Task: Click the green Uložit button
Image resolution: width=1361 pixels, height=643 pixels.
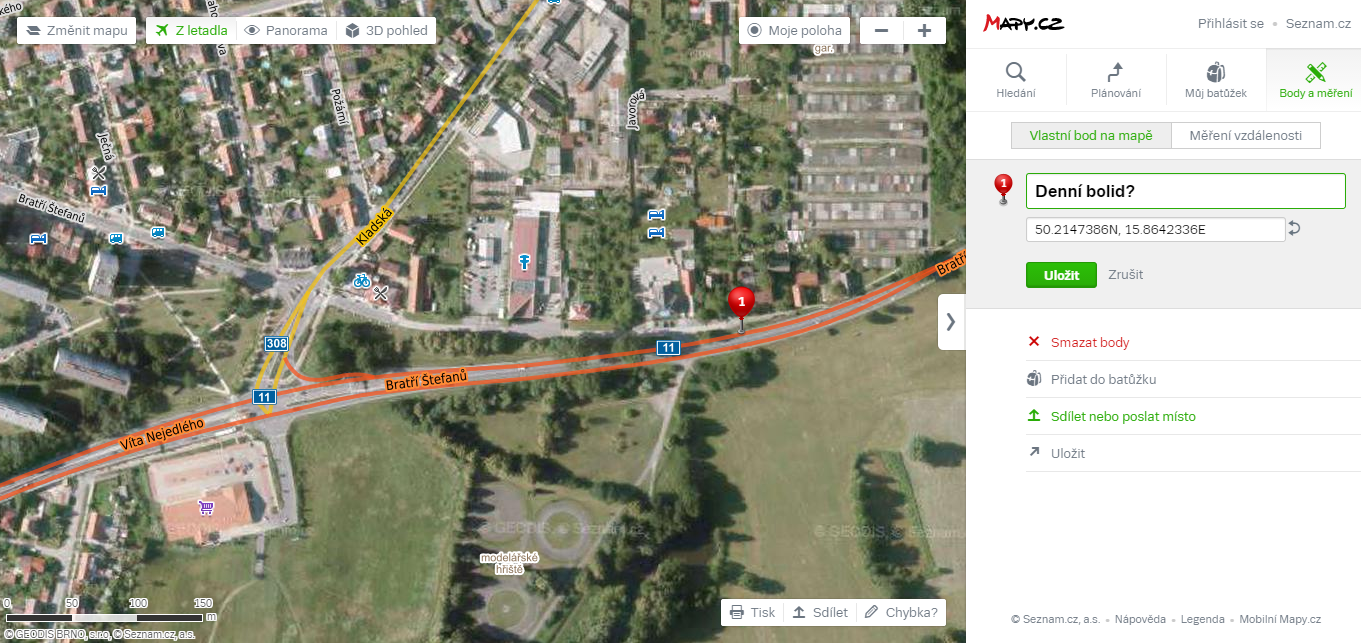Action: pyautogui.click(x=1061, y=275)
